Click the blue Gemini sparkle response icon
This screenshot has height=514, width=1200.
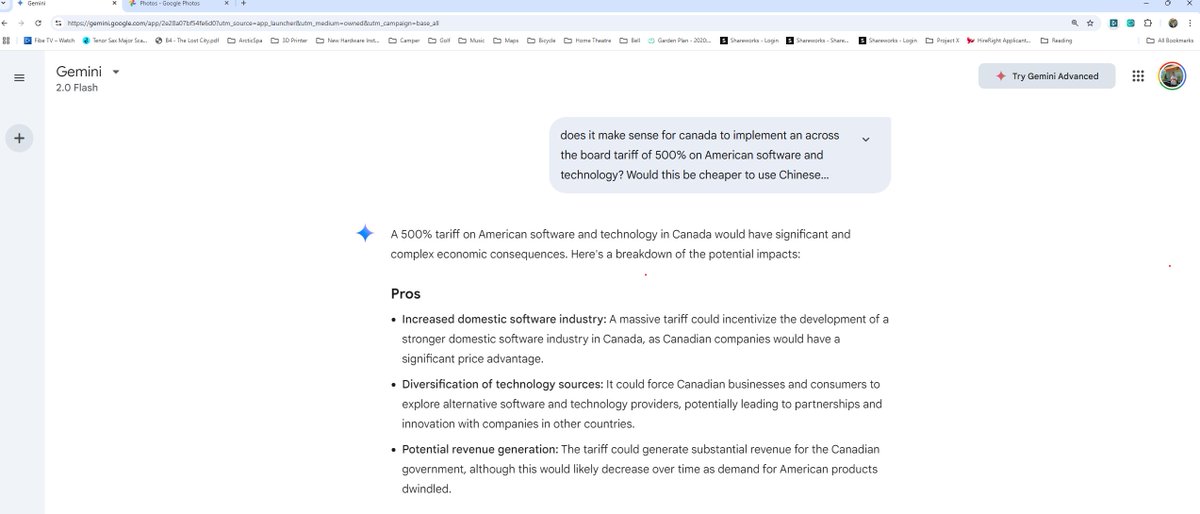(x=365, y=234)
